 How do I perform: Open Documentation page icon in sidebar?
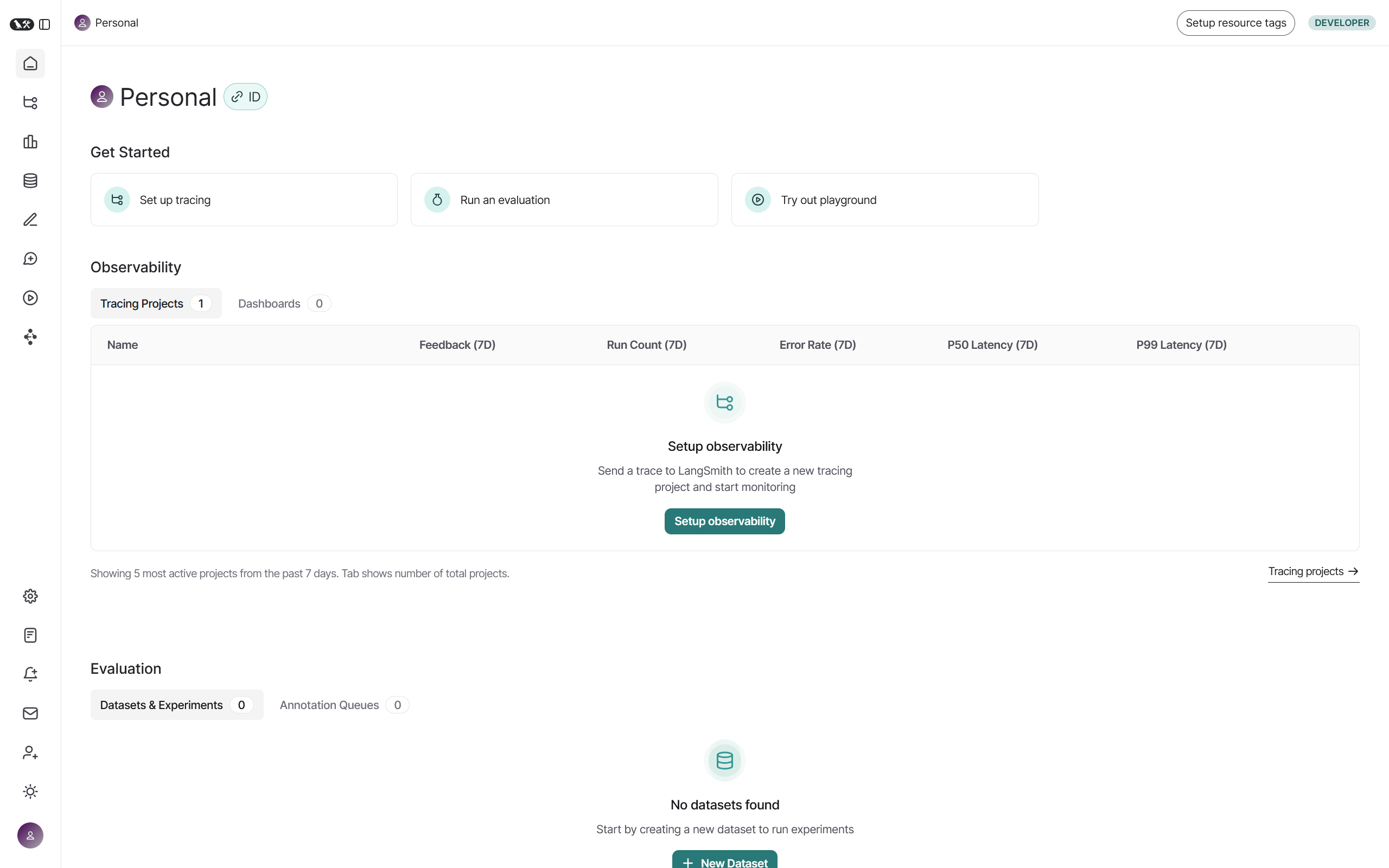(x=30, y=635)
